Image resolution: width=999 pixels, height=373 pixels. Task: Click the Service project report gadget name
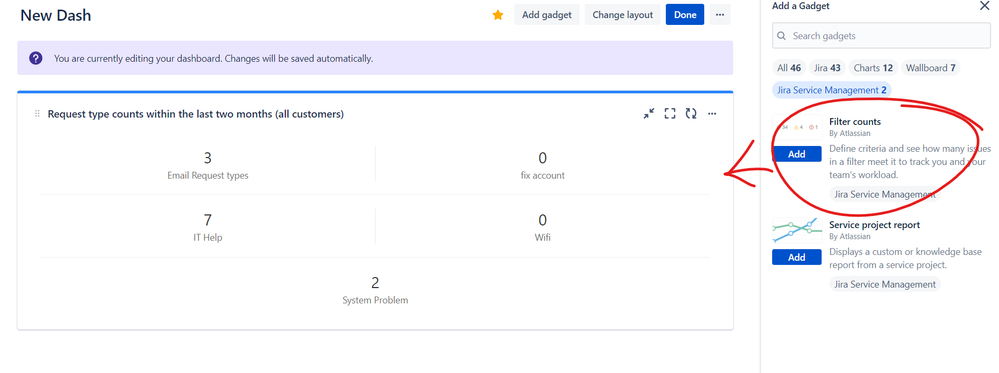click(x=875, y=224)
